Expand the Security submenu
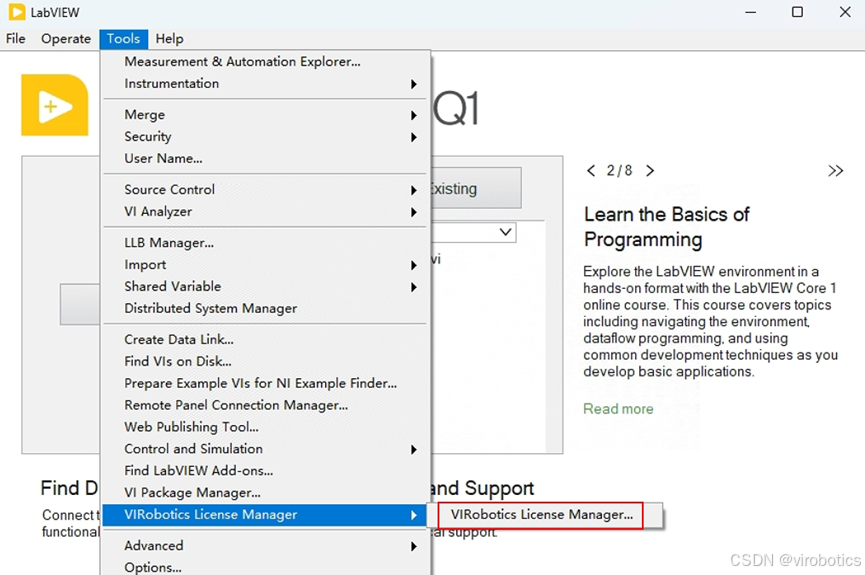 pyautogui.click(x=265, y=137)
